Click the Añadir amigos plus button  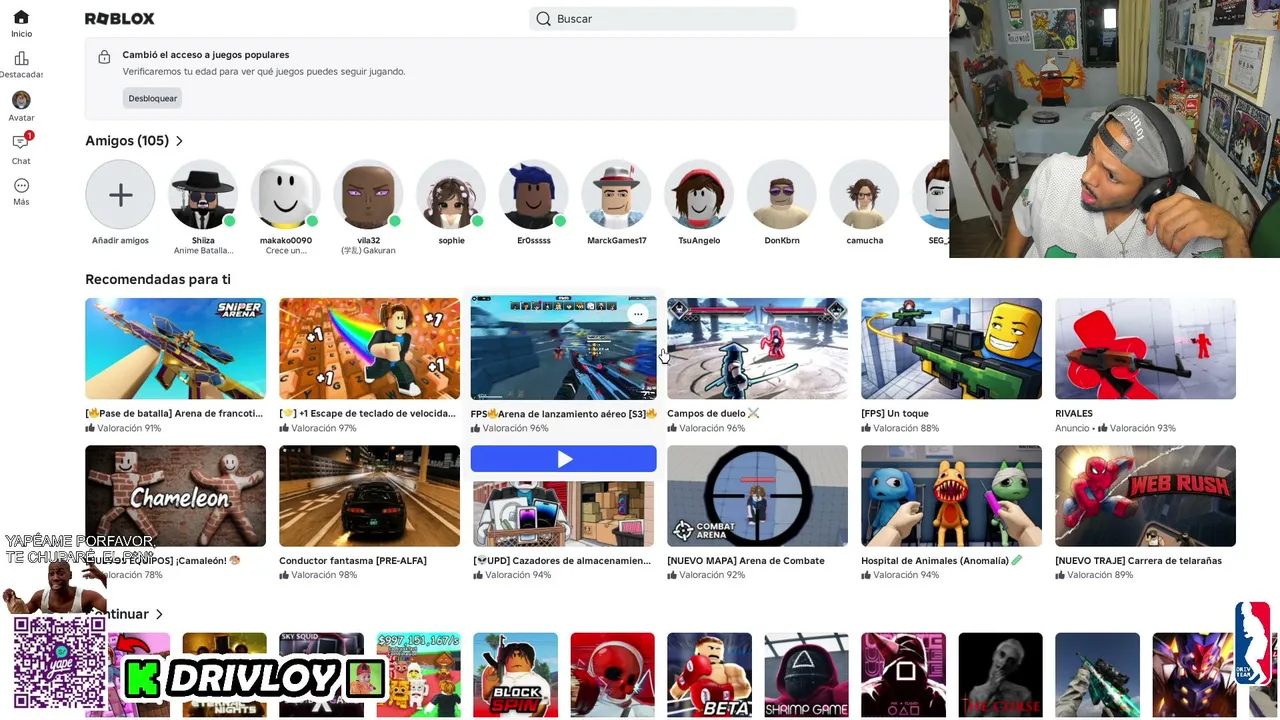point(120,195)
